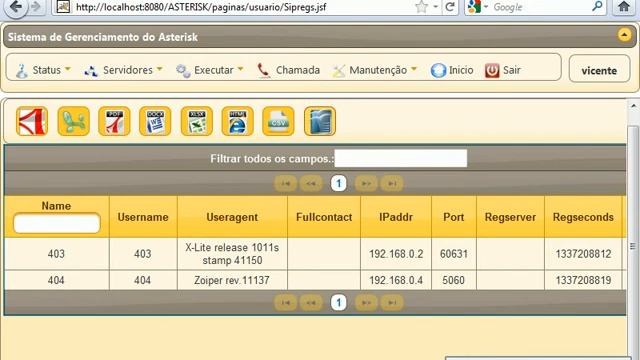Click the browser back button

[x=16, y=7]
